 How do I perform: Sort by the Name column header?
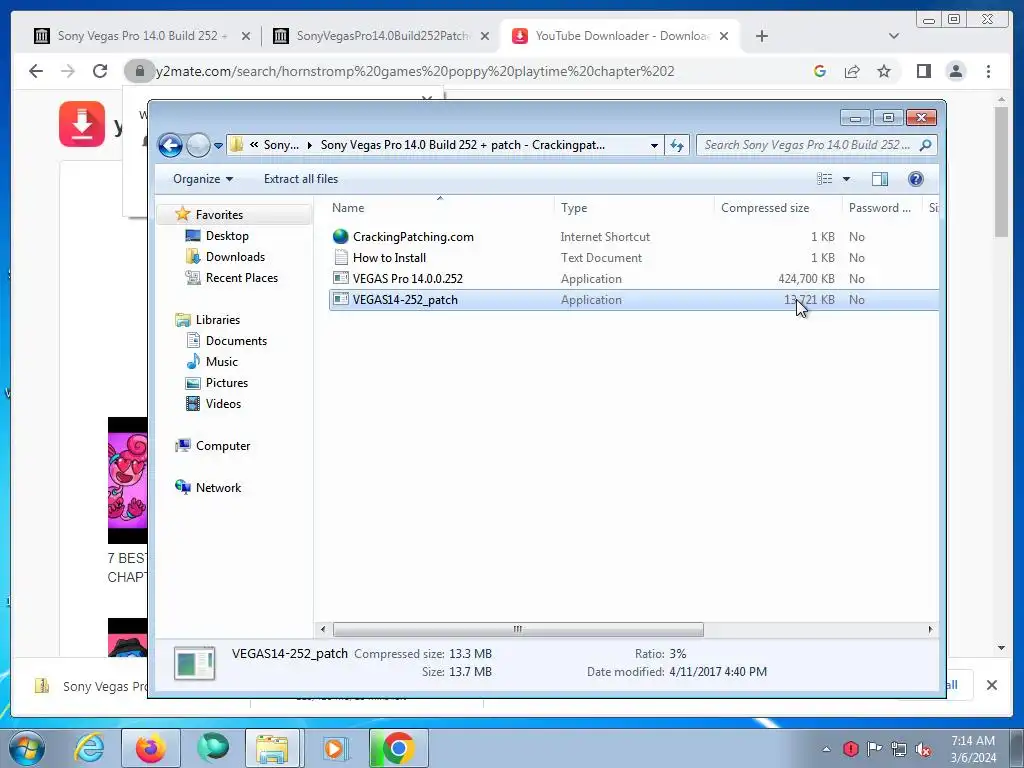[440, 208]
